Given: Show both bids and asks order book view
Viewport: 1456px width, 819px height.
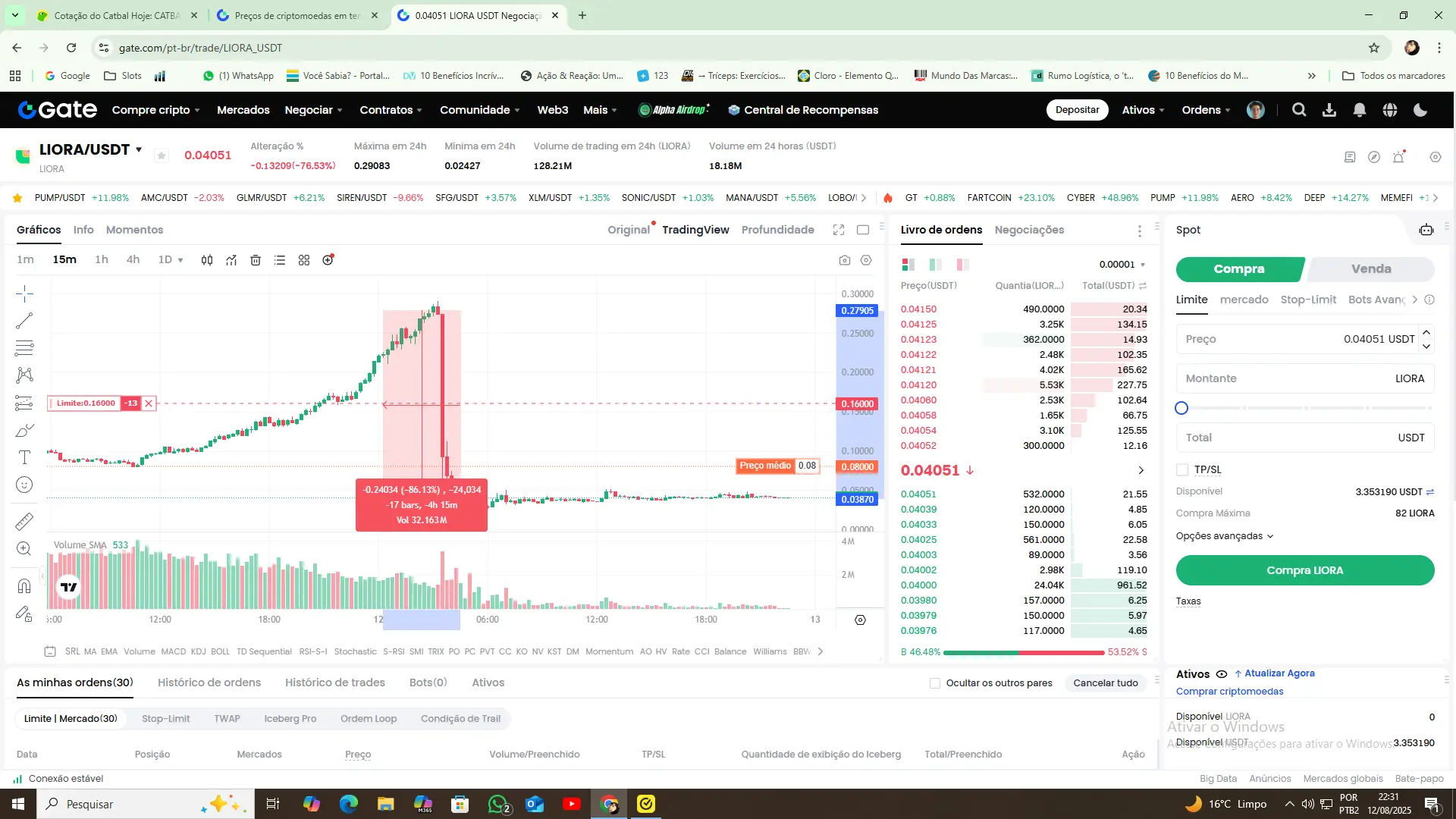Looking at the screenshot, I should 908,265.
